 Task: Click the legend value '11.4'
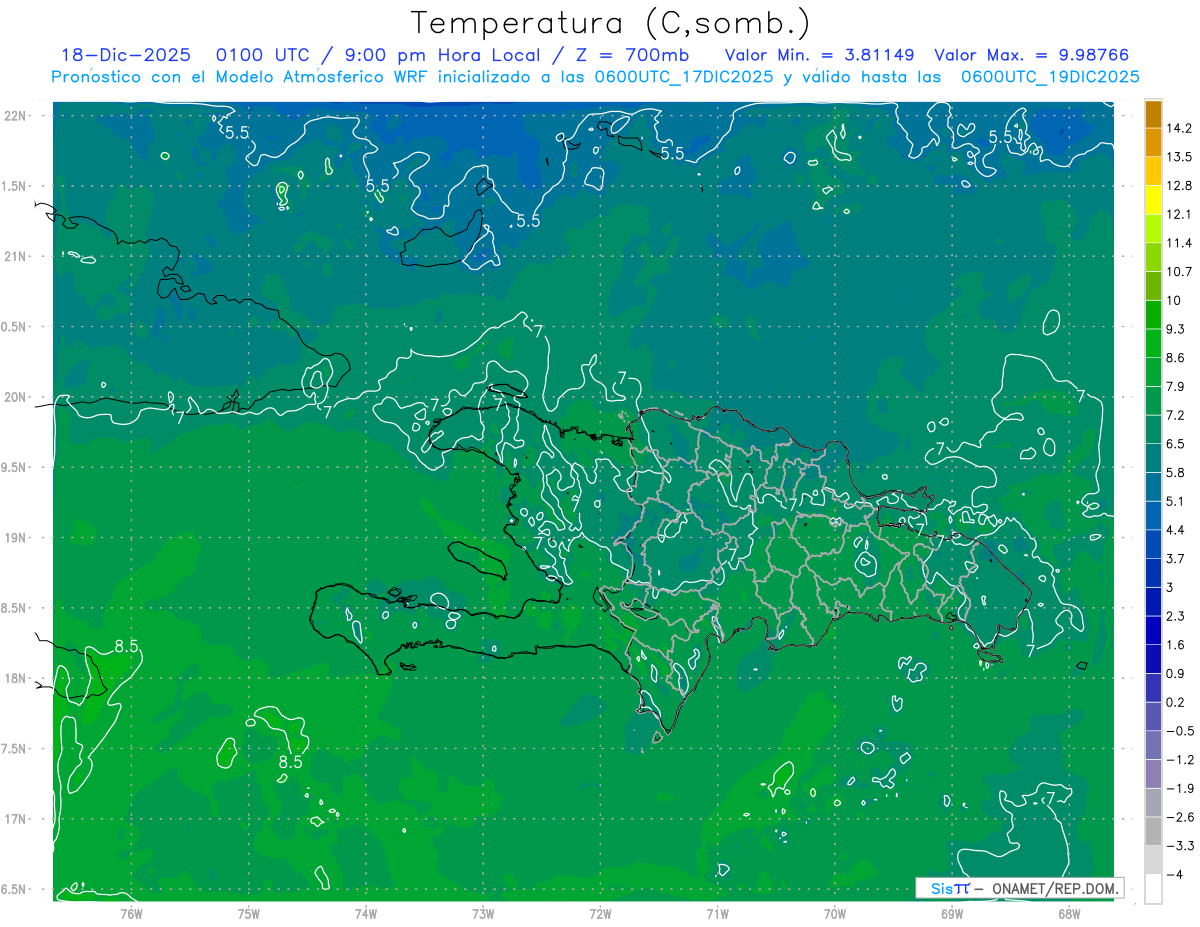click(1179, 243)
